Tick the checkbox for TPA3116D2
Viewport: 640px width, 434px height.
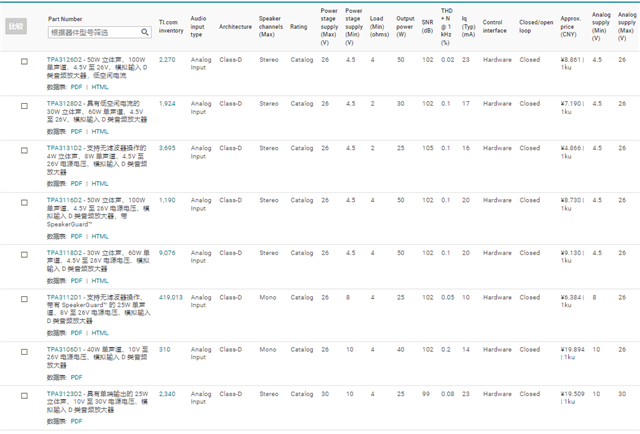click(x=24, y=203)
